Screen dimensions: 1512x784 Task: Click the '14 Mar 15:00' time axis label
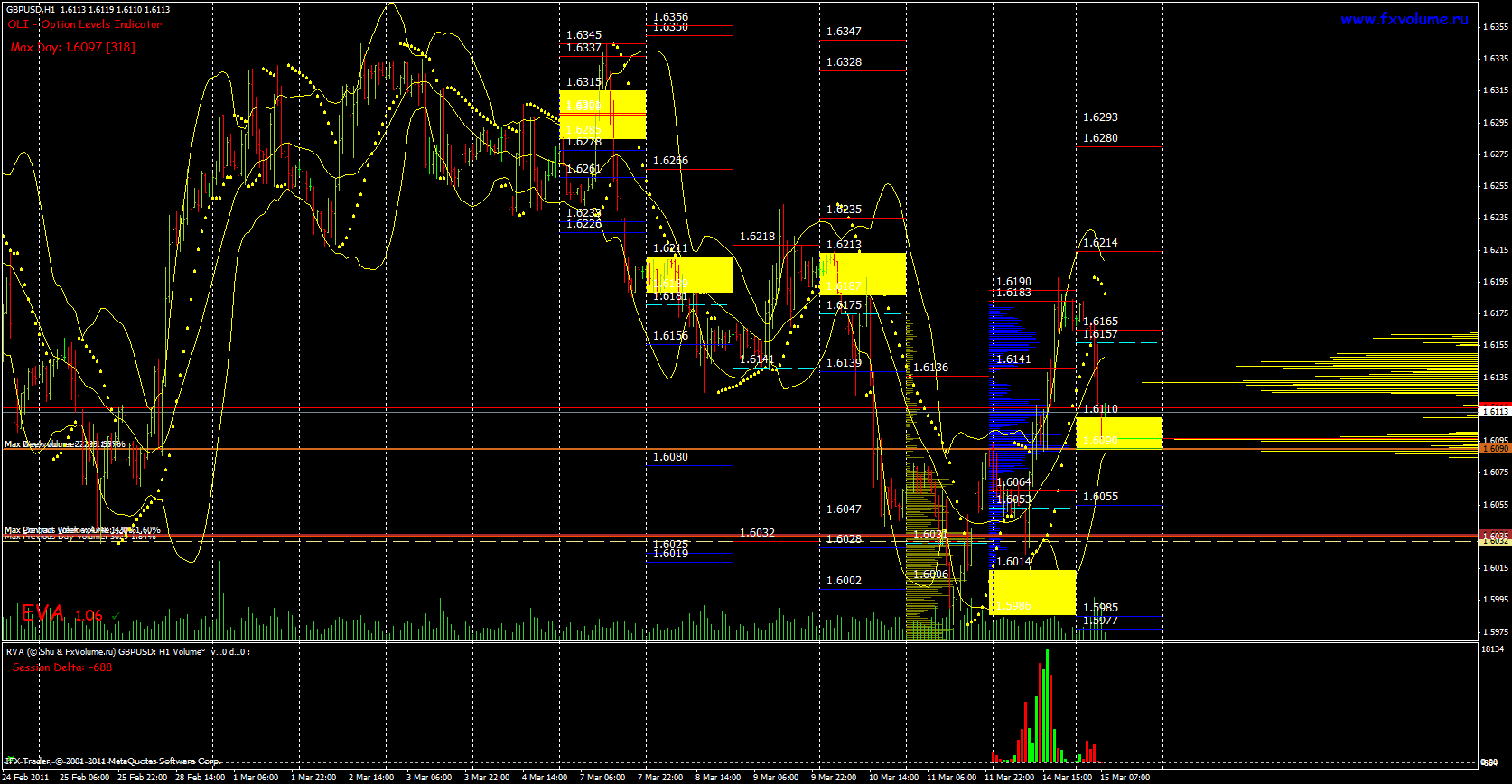click(1068, 777)
